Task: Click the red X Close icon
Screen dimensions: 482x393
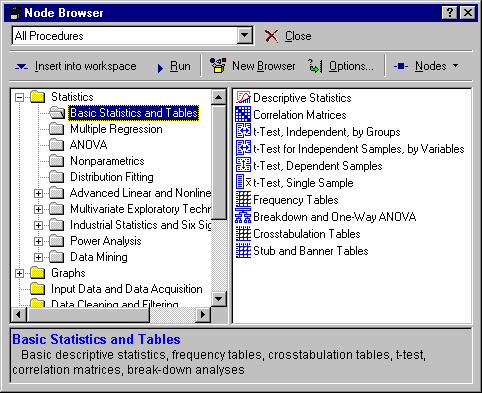Action: tap(272, 36)
